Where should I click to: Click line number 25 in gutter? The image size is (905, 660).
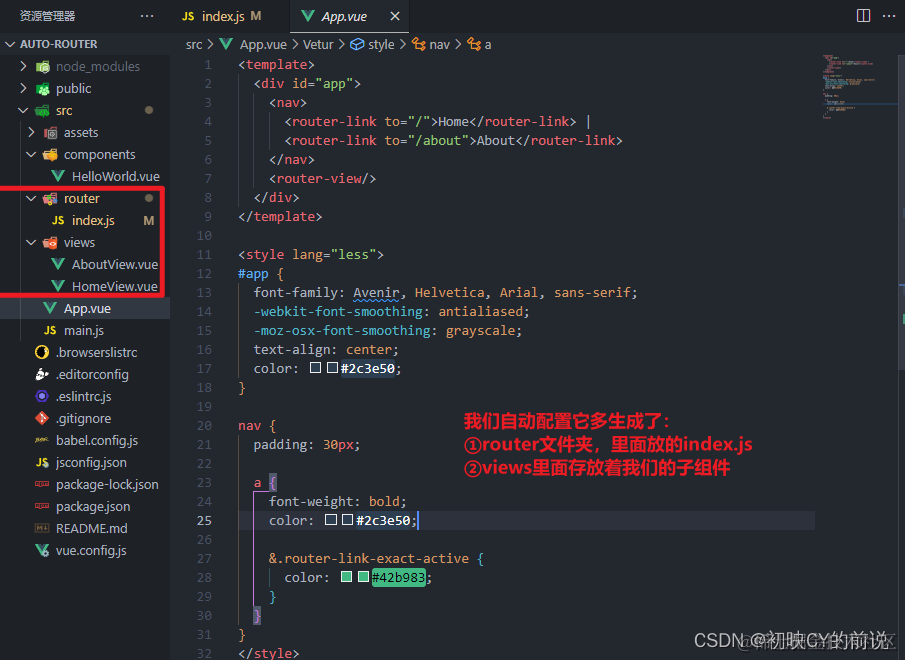[x=204, y=520]
